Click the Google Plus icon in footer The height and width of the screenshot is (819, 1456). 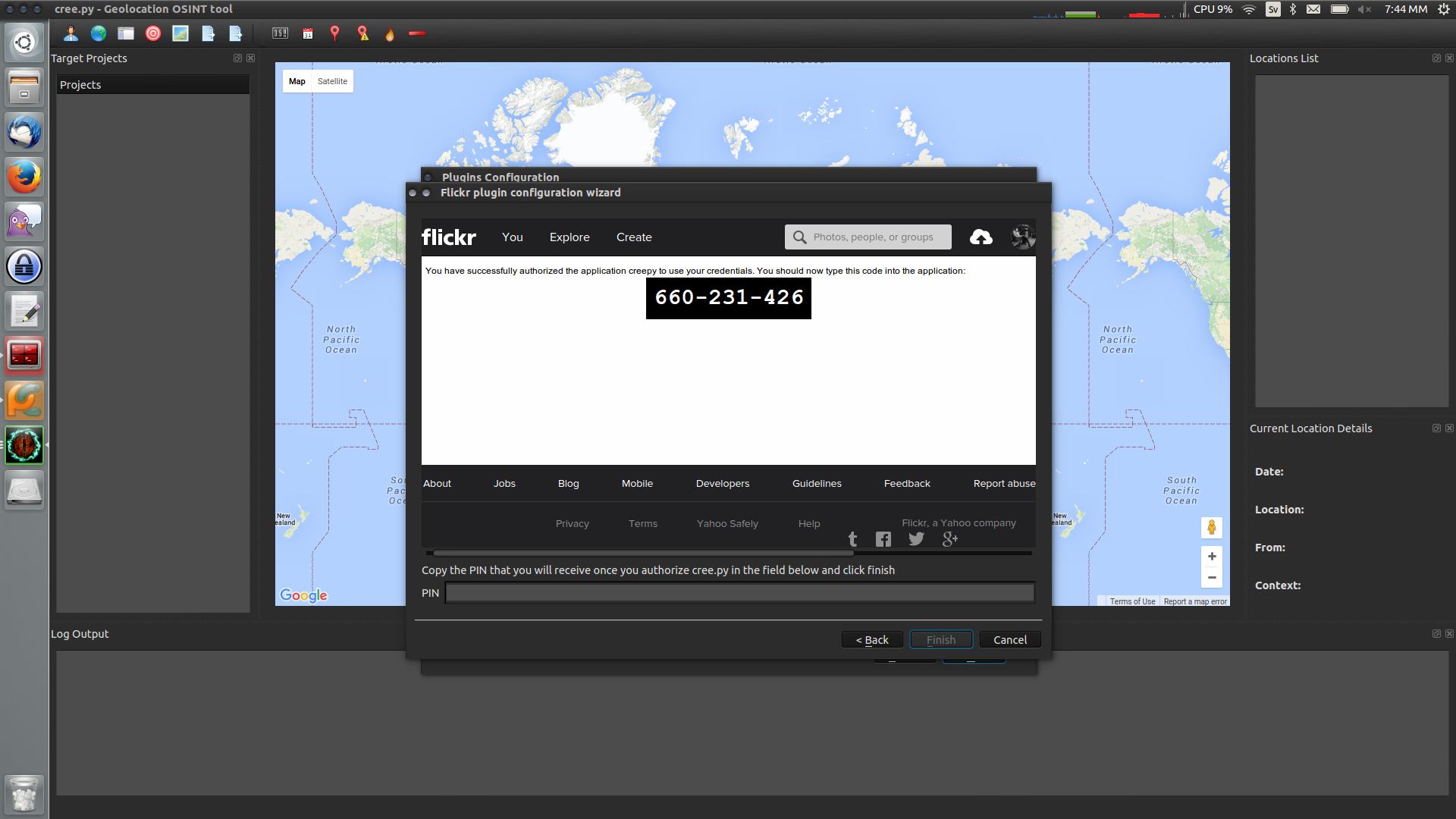coord(950,539)
